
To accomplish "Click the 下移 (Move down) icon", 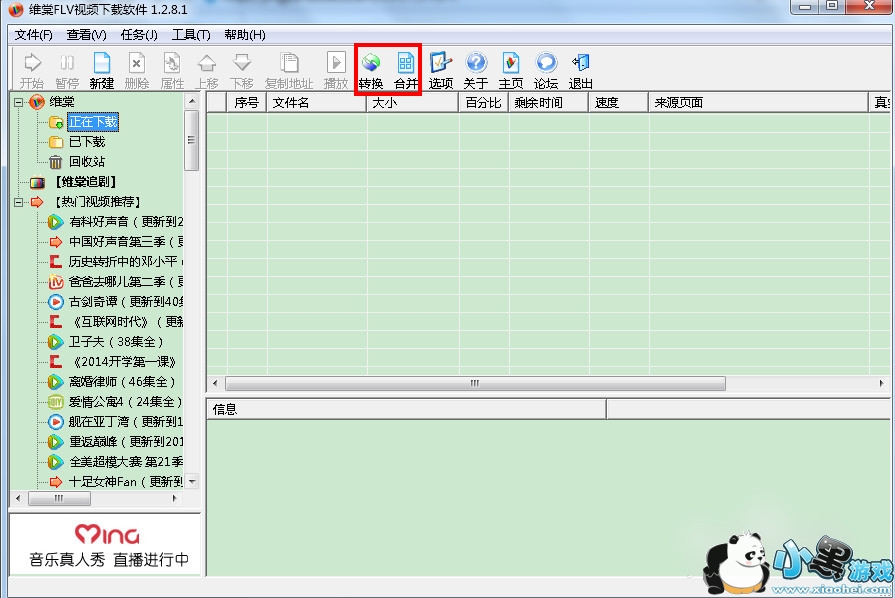I will click(242, 70).
